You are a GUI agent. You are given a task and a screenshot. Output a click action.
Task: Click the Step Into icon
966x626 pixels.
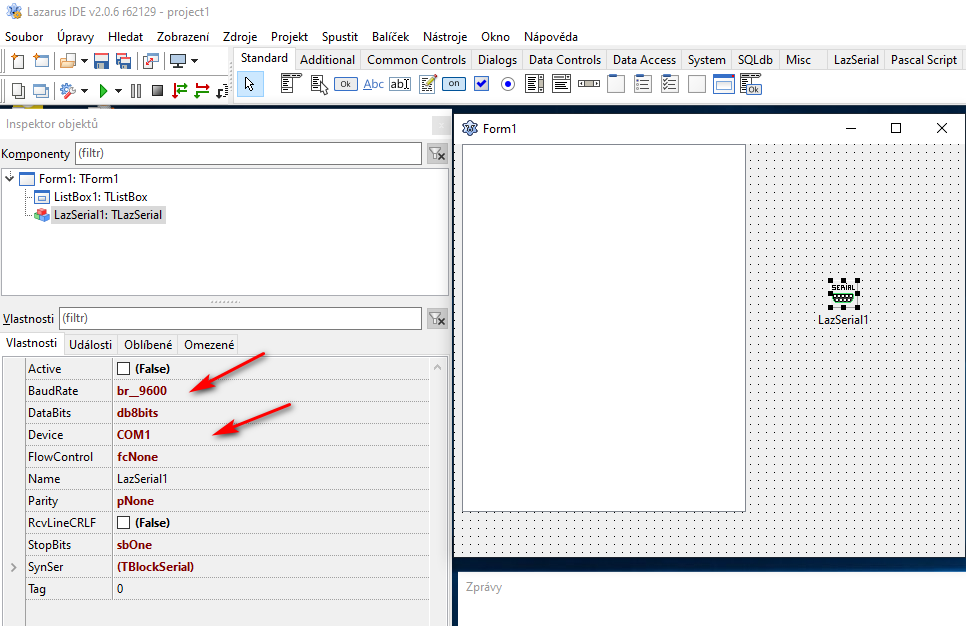point(179,91)
